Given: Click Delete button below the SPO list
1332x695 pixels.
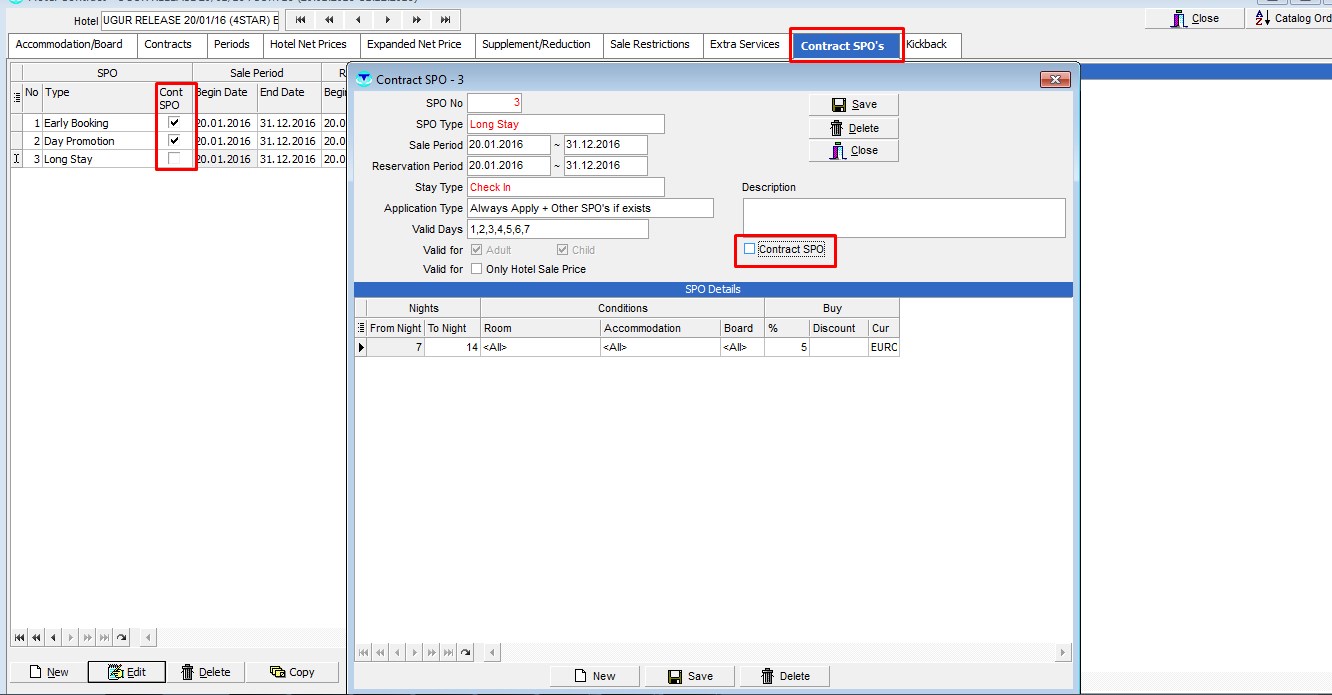Looking at the screenshot, I should [x=205, y=672].
